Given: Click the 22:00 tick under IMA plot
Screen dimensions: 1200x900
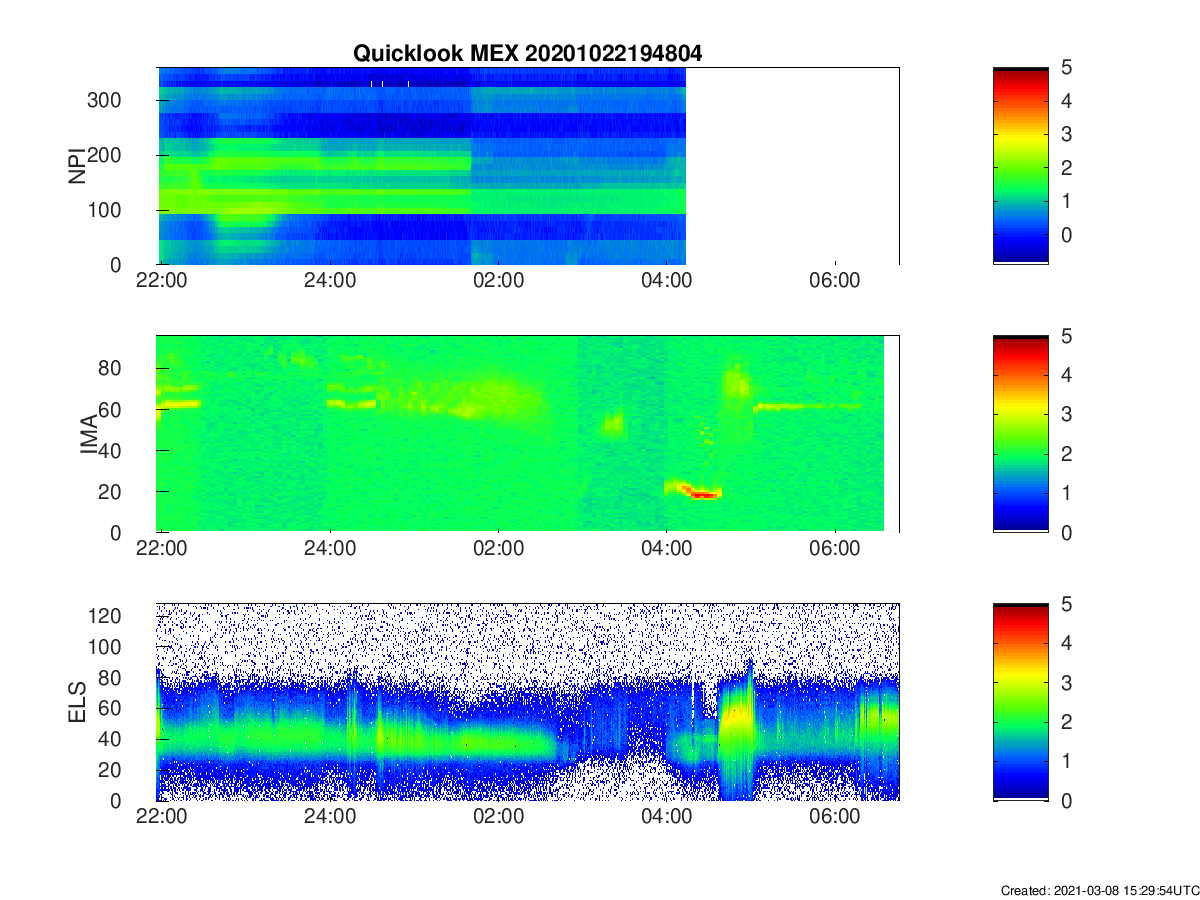Looking at the screenshot, I should [x=161, y=549].
